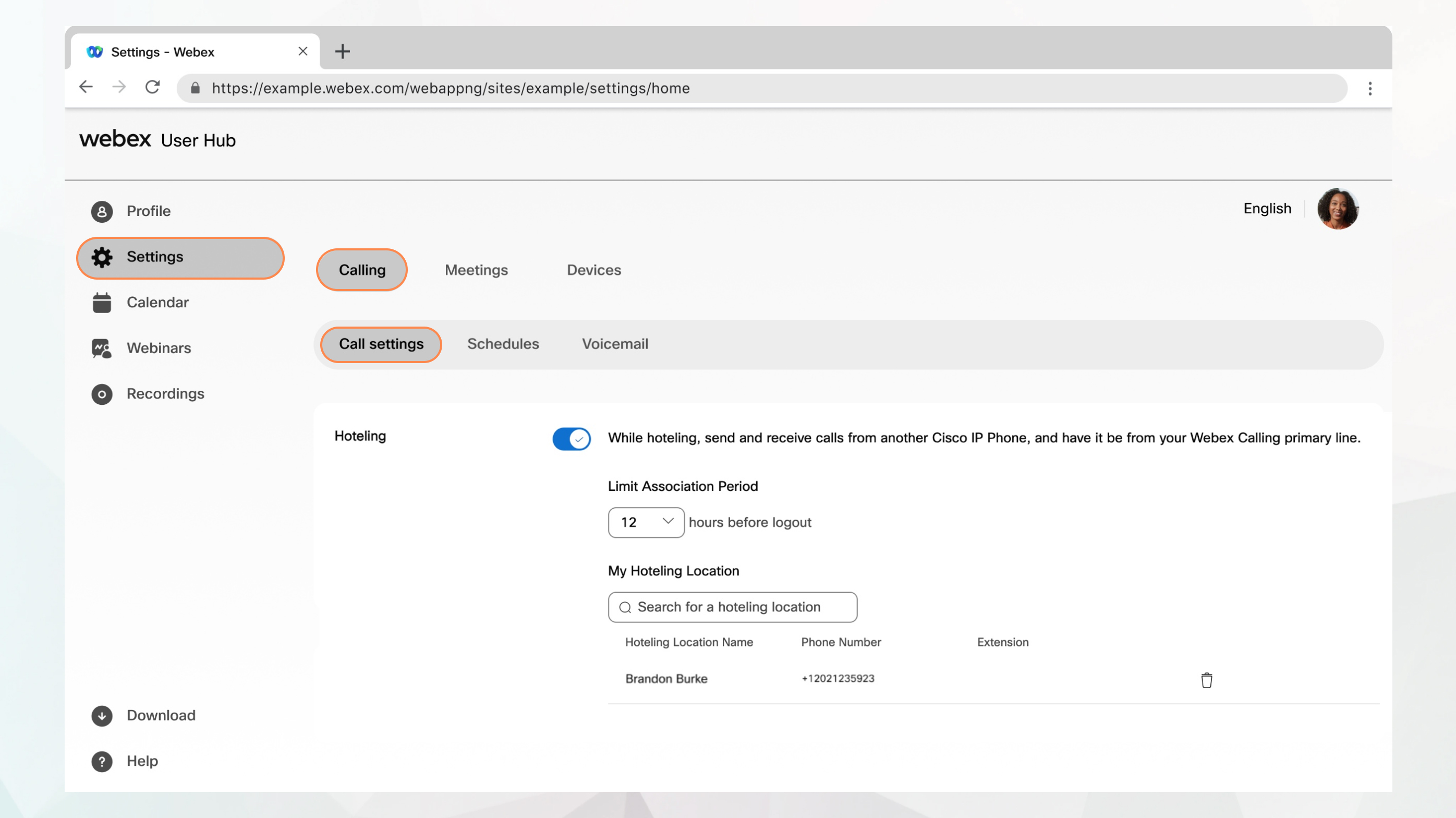Select the Schedules tab

[502, 344]
